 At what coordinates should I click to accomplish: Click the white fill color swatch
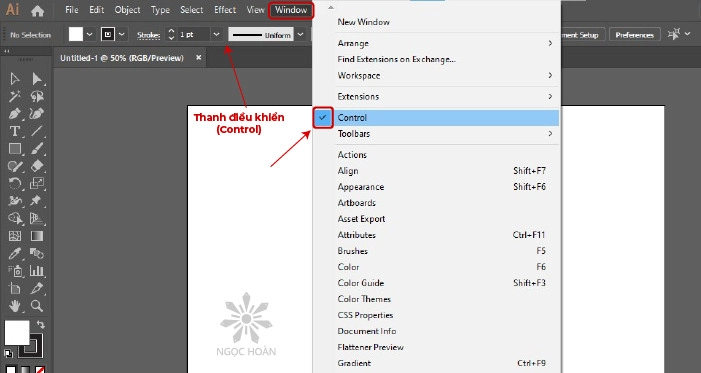click(76, 34)
